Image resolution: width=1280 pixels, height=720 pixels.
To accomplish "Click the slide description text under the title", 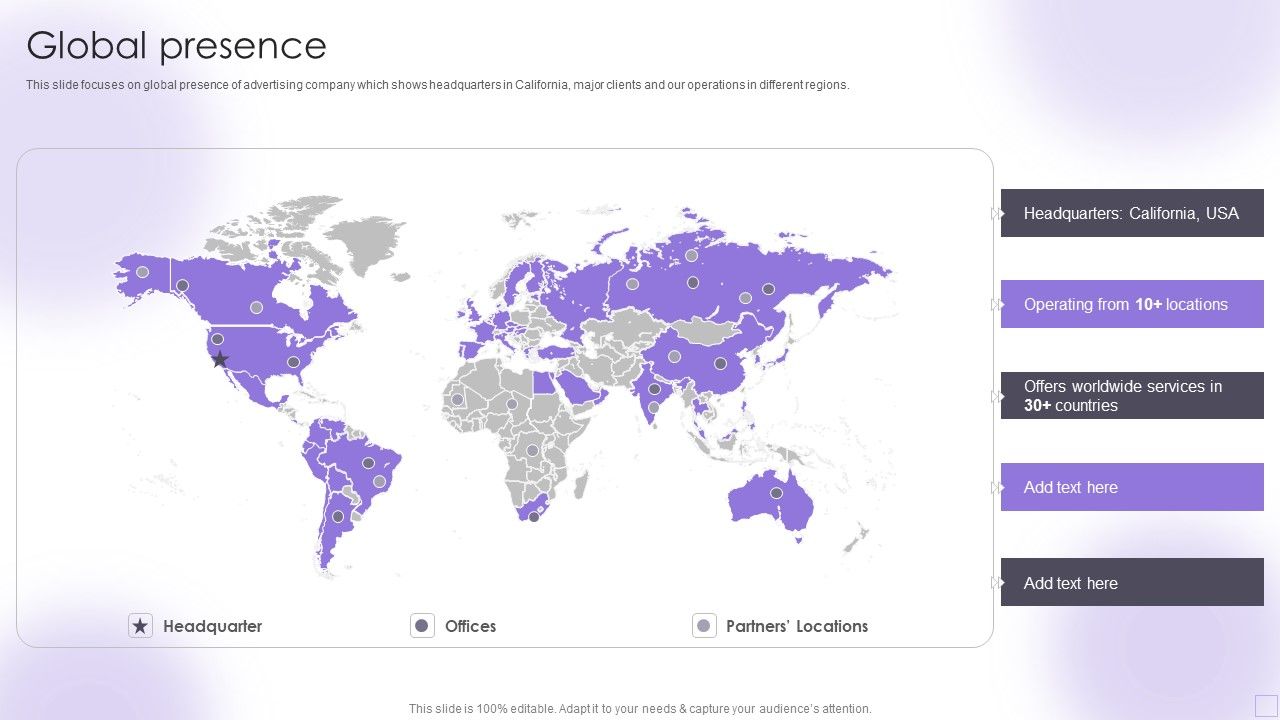I will (438, 85).
